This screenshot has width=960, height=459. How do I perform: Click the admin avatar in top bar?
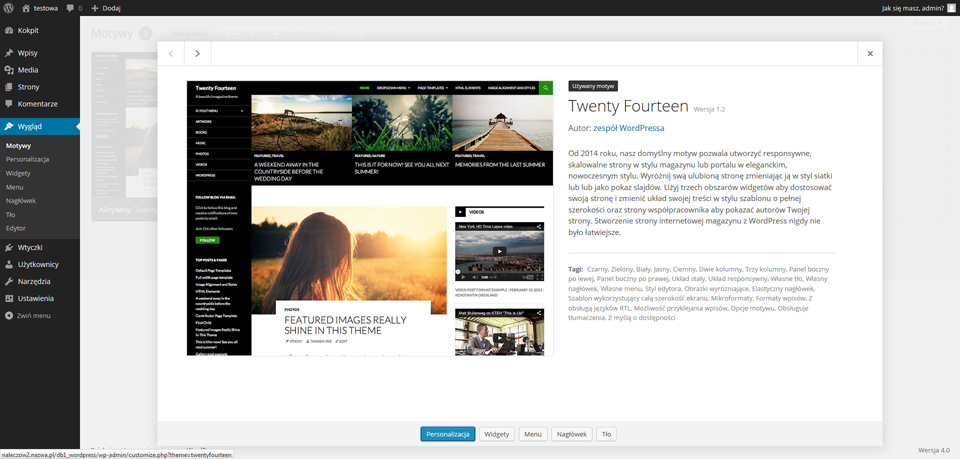(x=951, y=9)
